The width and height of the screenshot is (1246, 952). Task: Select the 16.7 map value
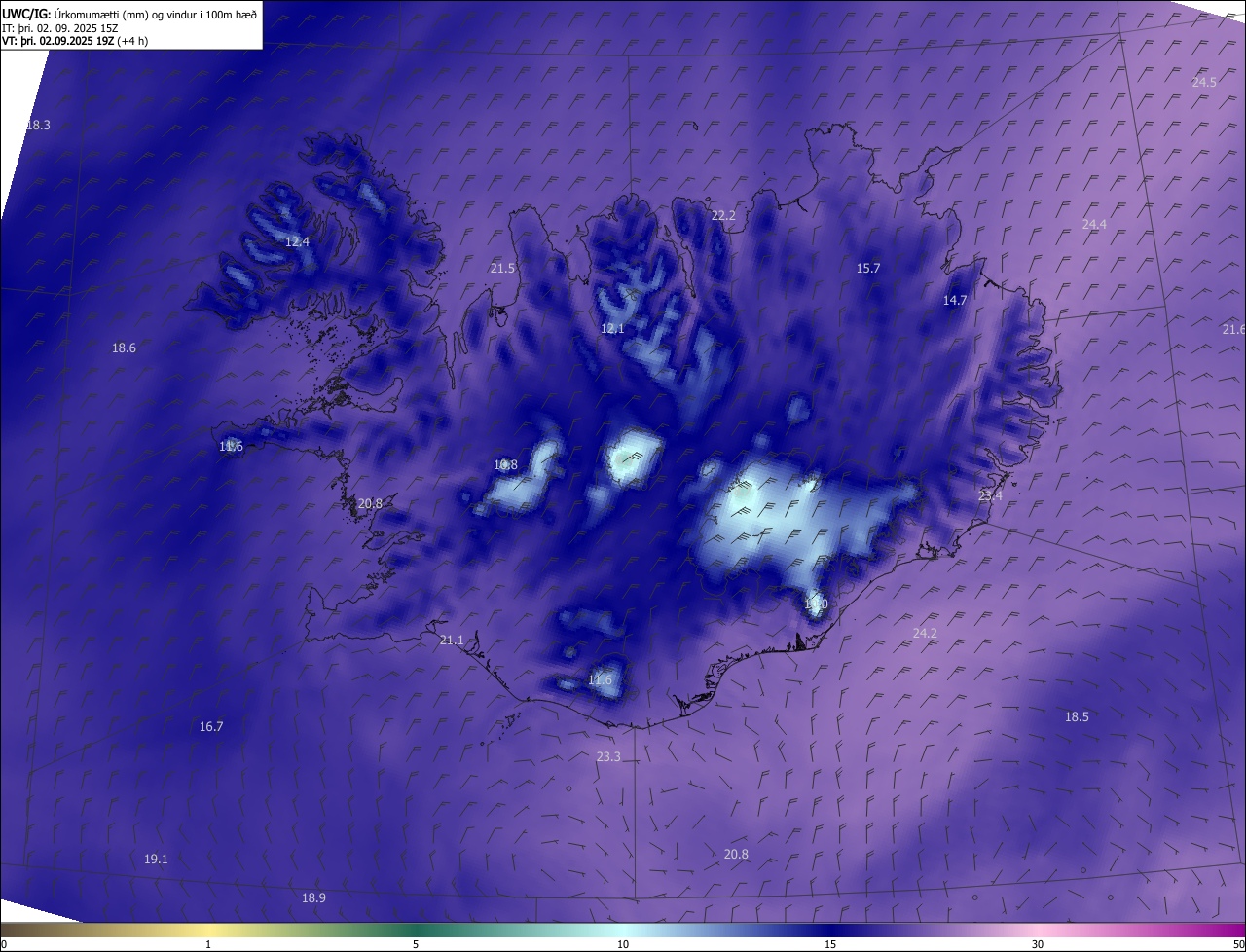pyautogui.click(x=211, y=726)
